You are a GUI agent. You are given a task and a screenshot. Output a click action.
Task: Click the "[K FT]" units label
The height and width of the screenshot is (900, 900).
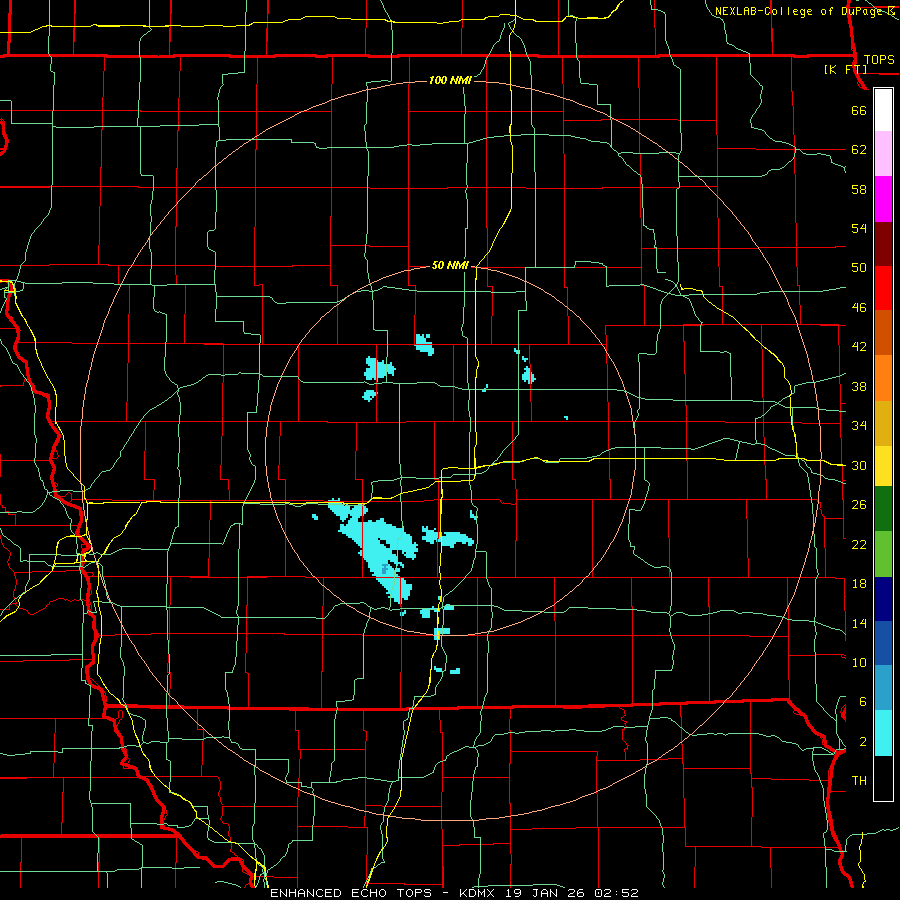click(x=845, y=70)
